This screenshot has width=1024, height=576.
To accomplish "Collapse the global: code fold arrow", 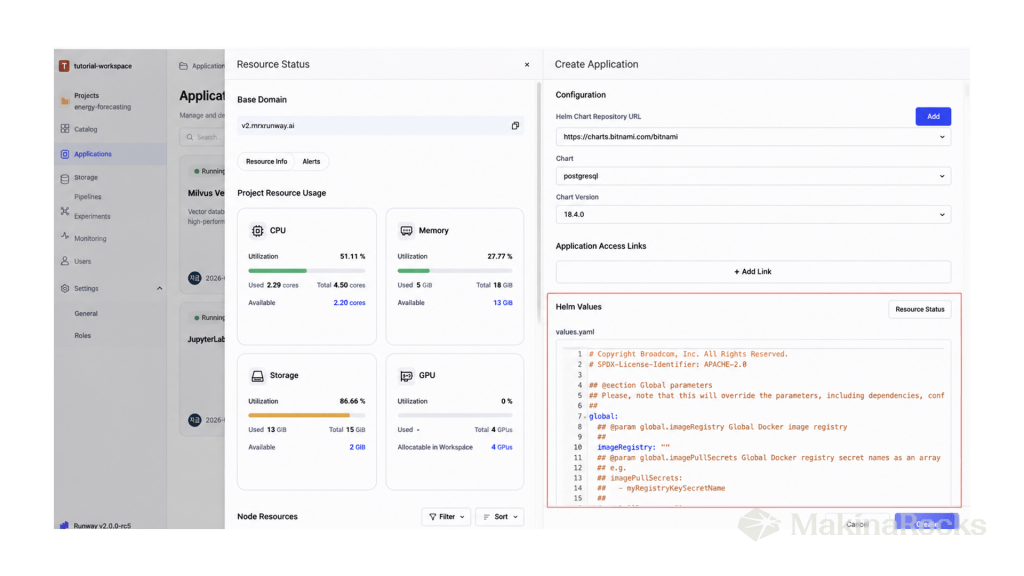I will 585,417.
